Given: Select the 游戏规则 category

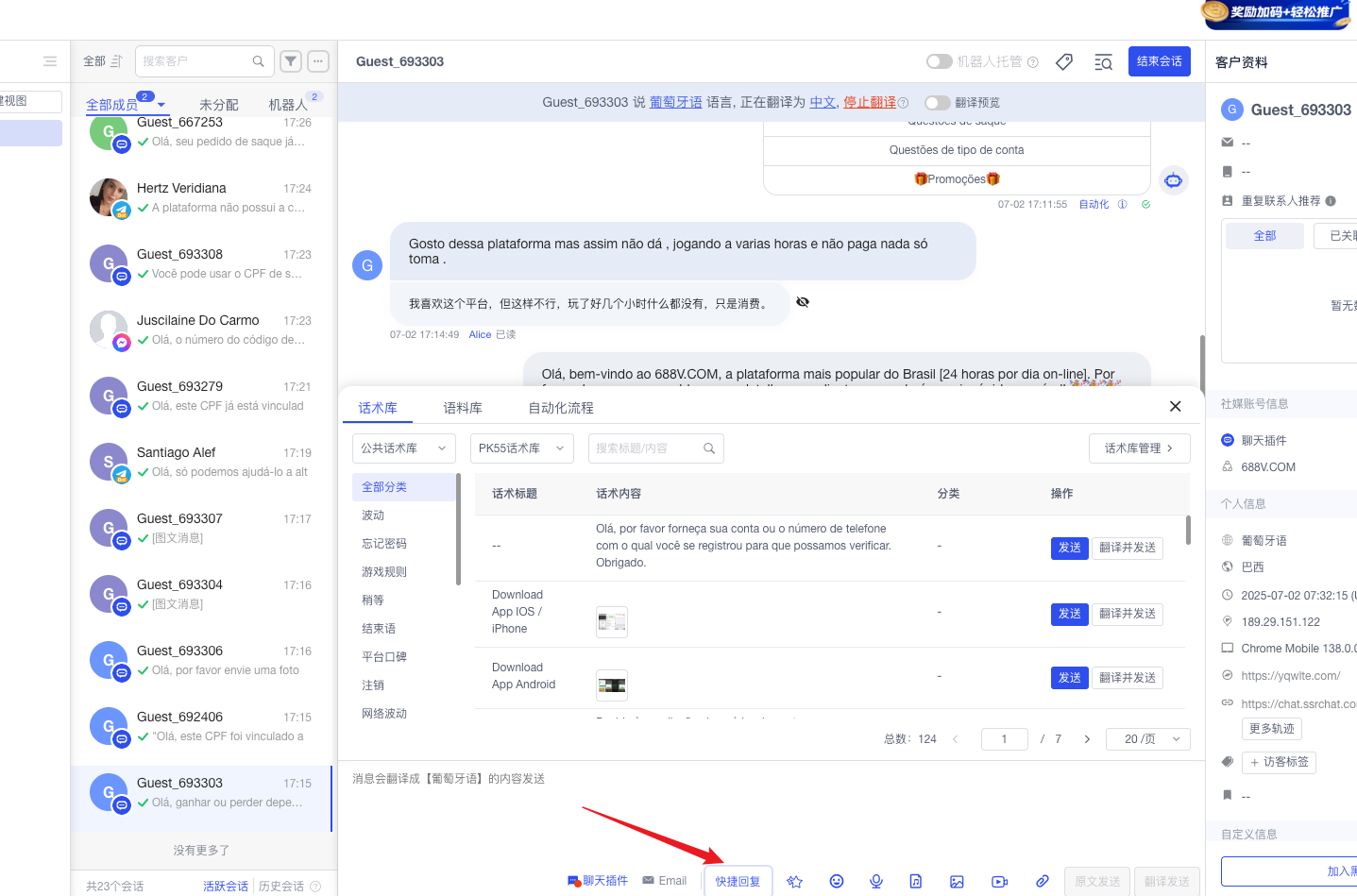Looking at the screenshot, I should point(384,572).
